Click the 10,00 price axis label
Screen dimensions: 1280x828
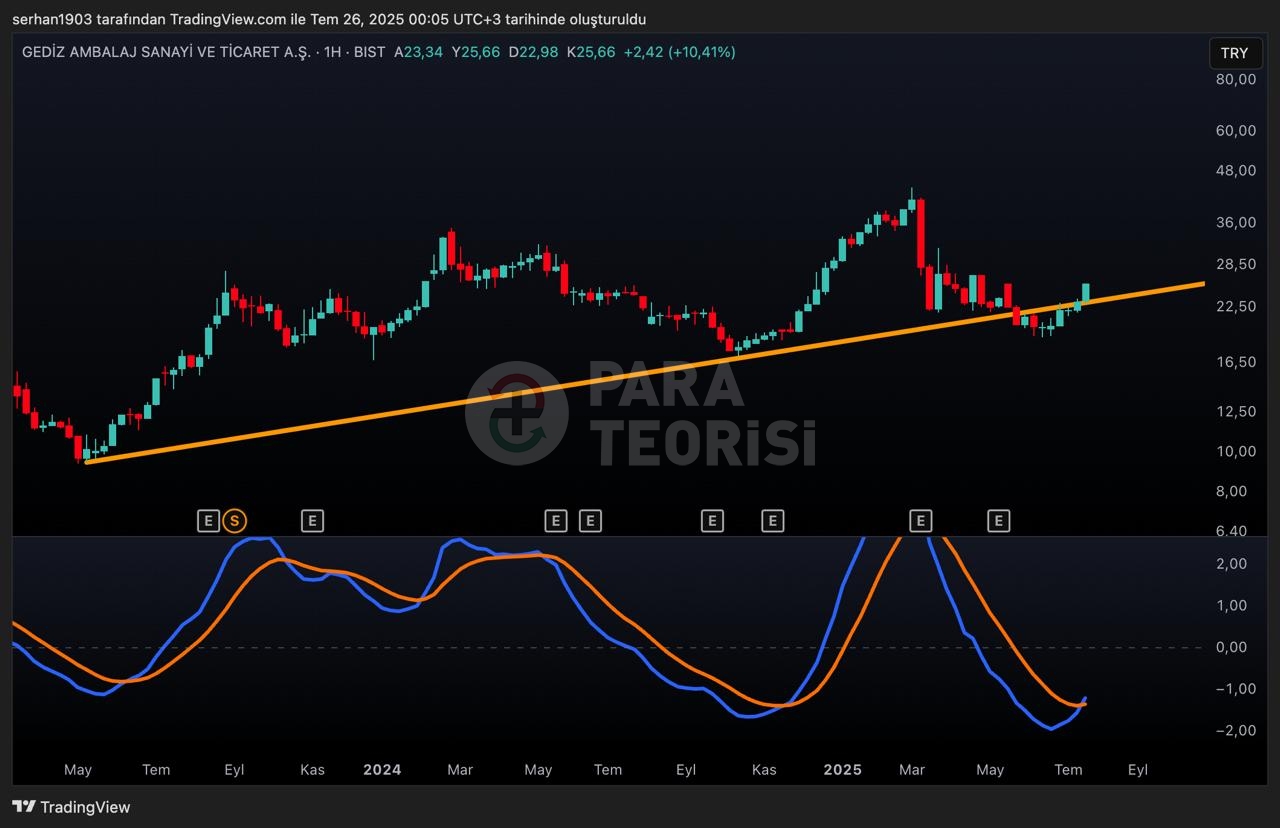[1236, 451]
